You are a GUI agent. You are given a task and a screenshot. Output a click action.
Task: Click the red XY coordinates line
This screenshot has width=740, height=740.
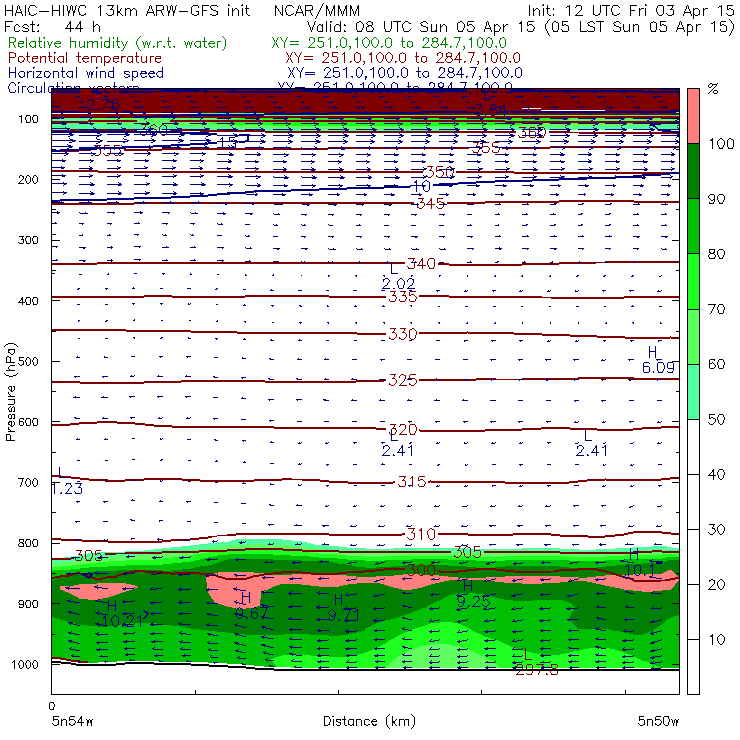pos(403,58)
